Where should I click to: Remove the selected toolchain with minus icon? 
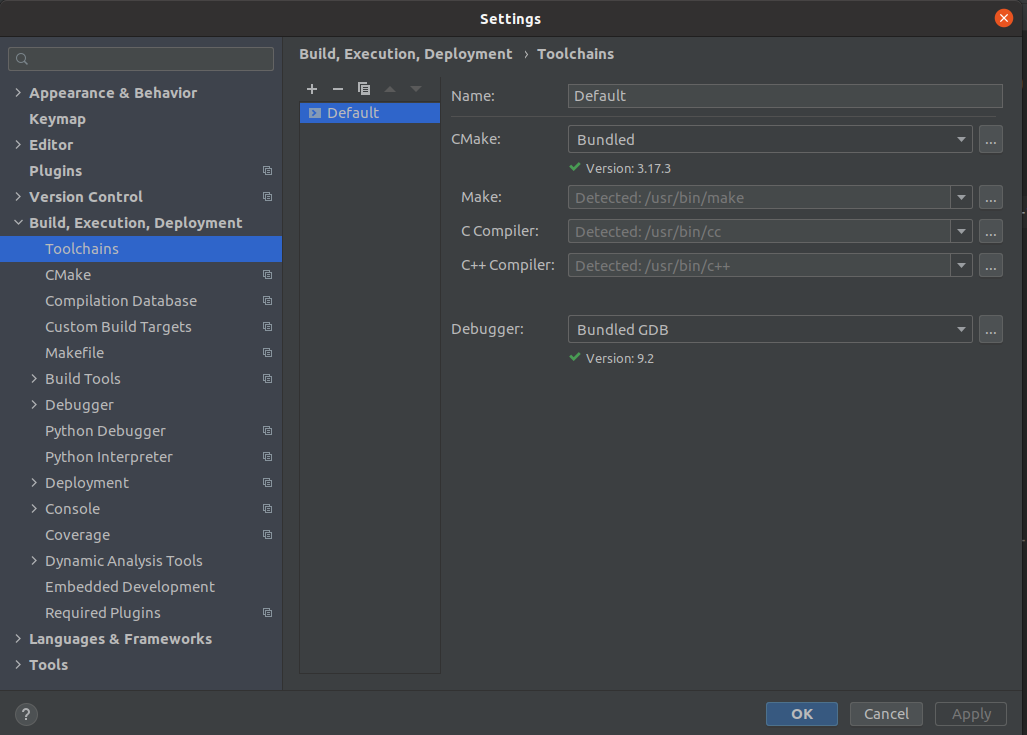click(338, 88)
